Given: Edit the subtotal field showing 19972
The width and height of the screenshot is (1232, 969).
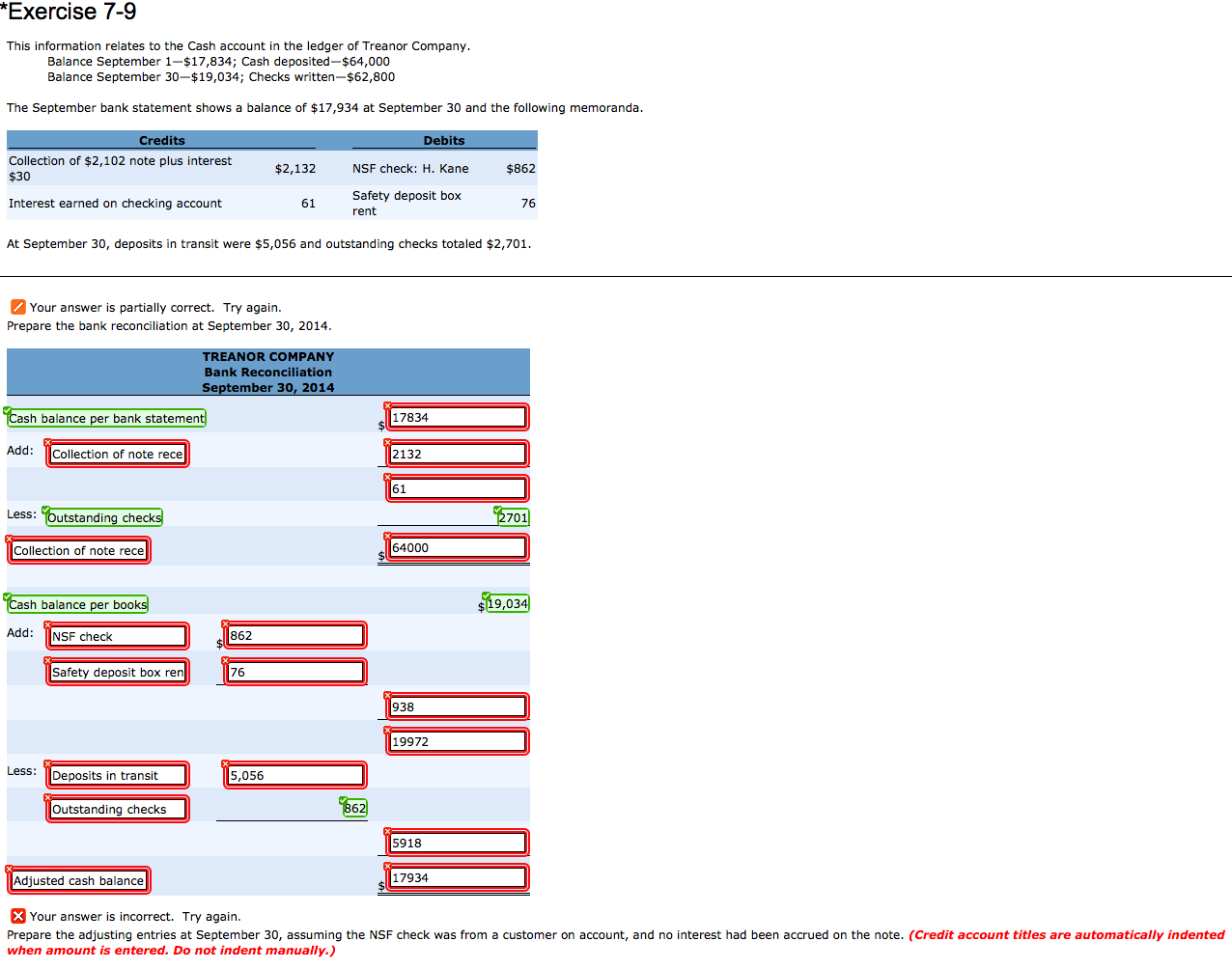Looking at the screenshot, I should click(458, 741).
